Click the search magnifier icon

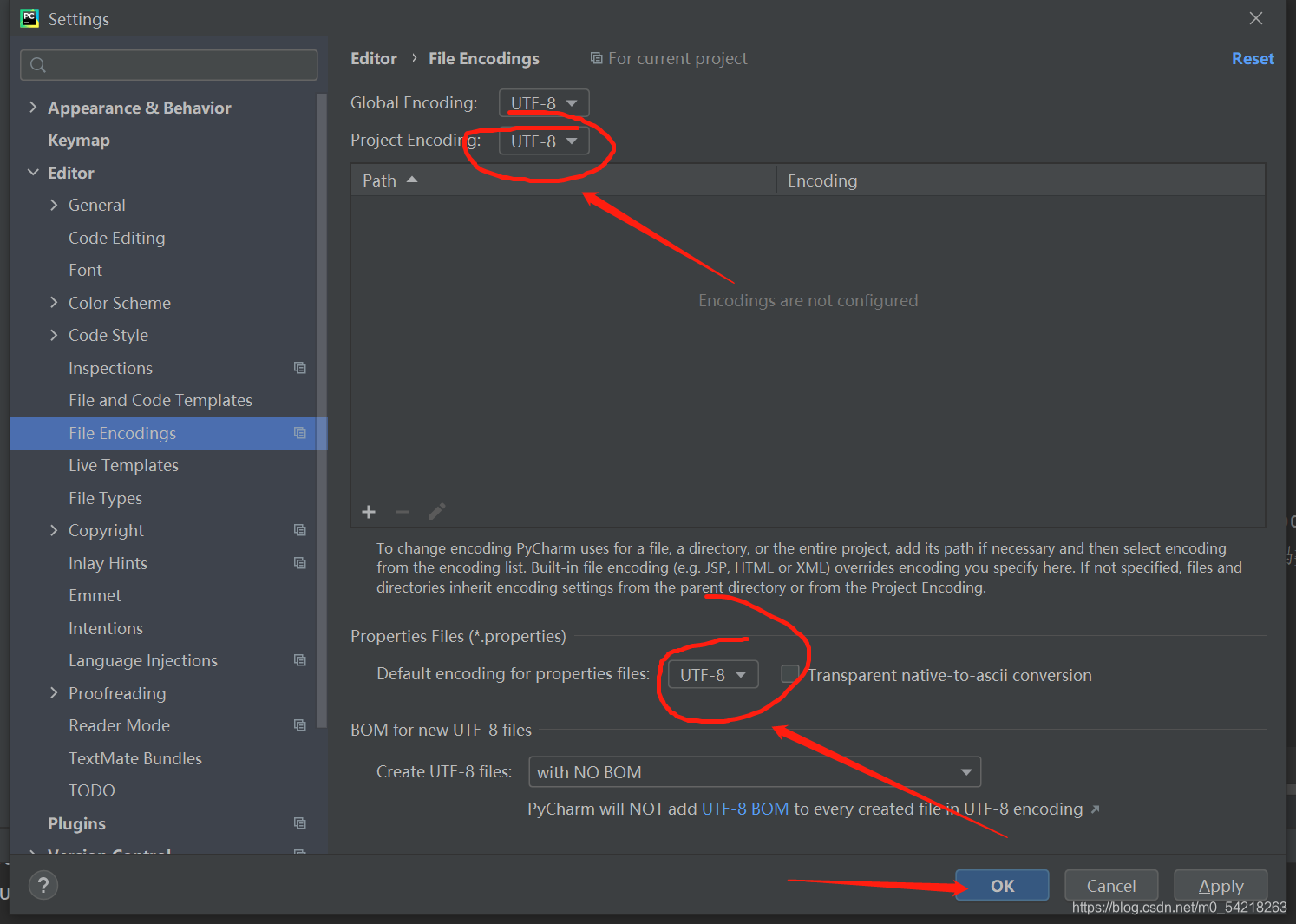point(38,65)
